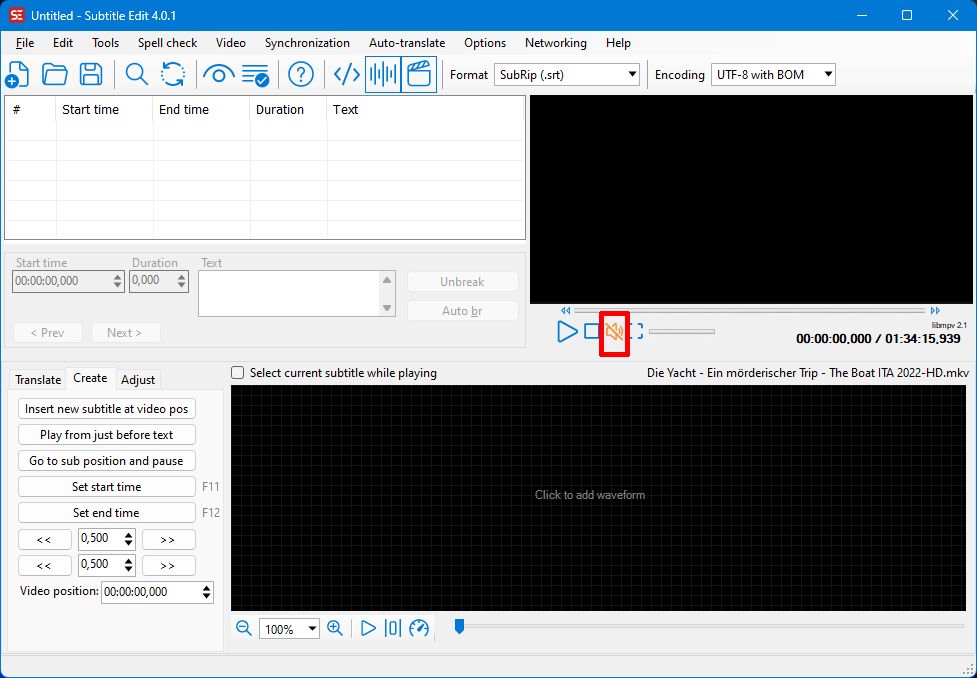The image size is (977, 678).
Task: Open the Edit menu
Action: (63, 43)
